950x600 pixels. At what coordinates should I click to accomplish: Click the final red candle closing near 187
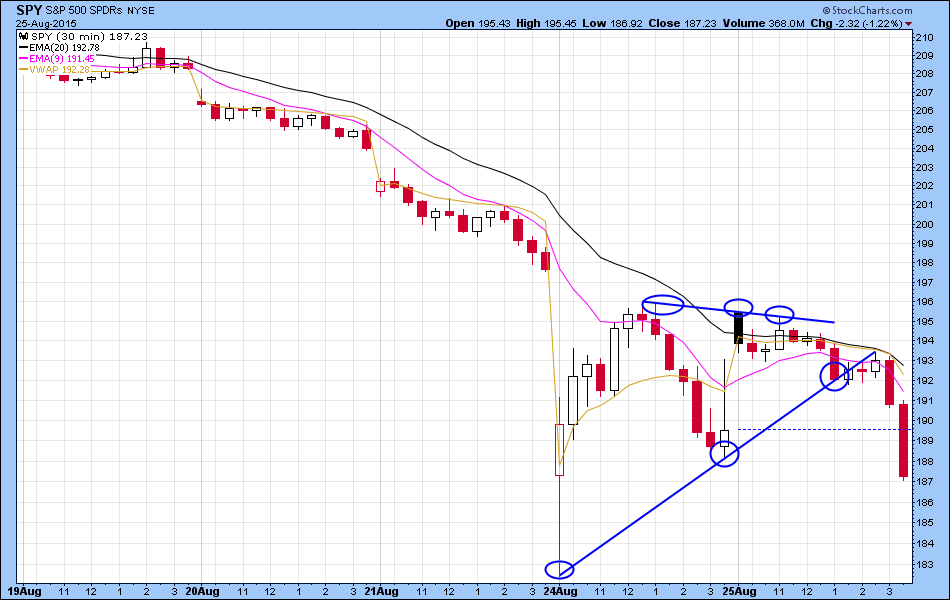tap(903, 441)
